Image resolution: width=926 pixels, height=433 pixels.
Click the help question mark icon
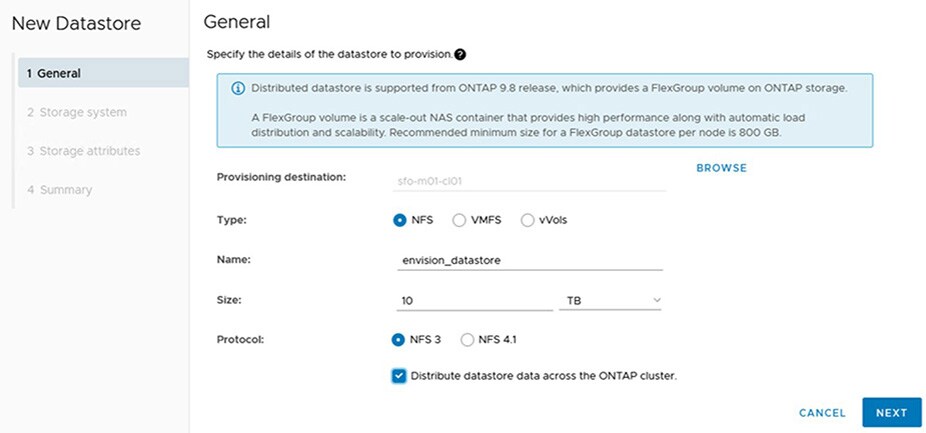tap(460, 54)
